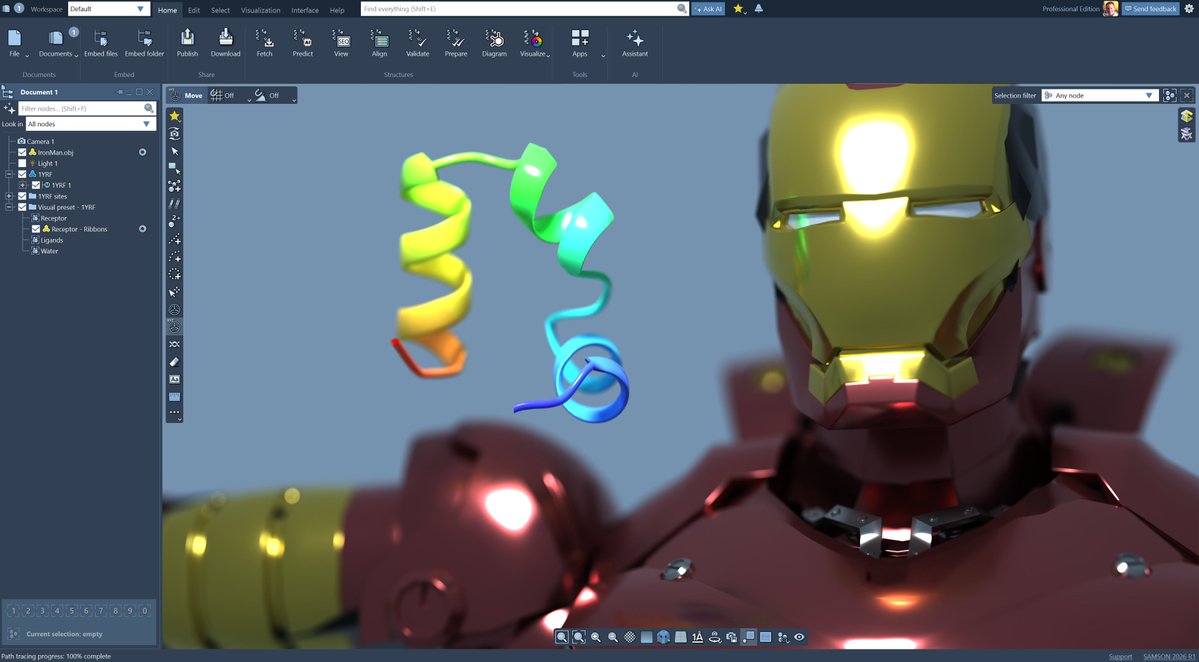Click the notifications bell icon

point(759,8)
